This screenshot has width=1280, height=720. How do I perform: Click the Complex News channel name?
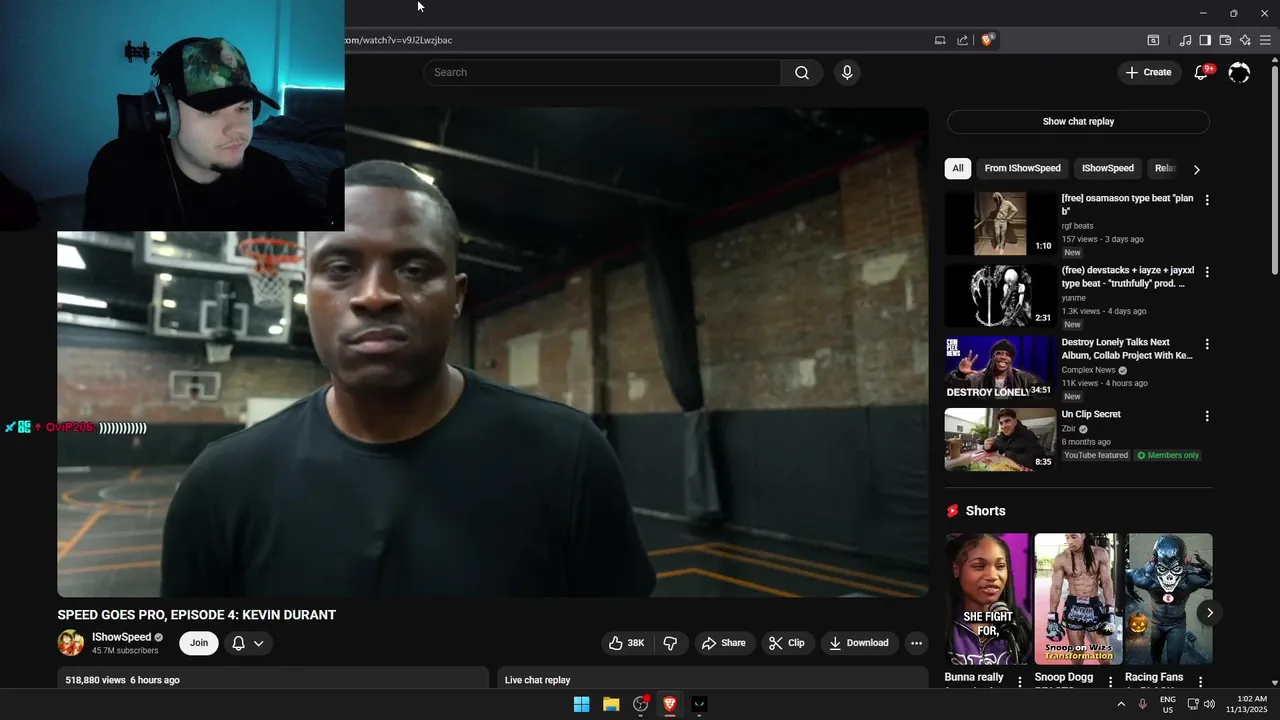(x=1088, y=370)
